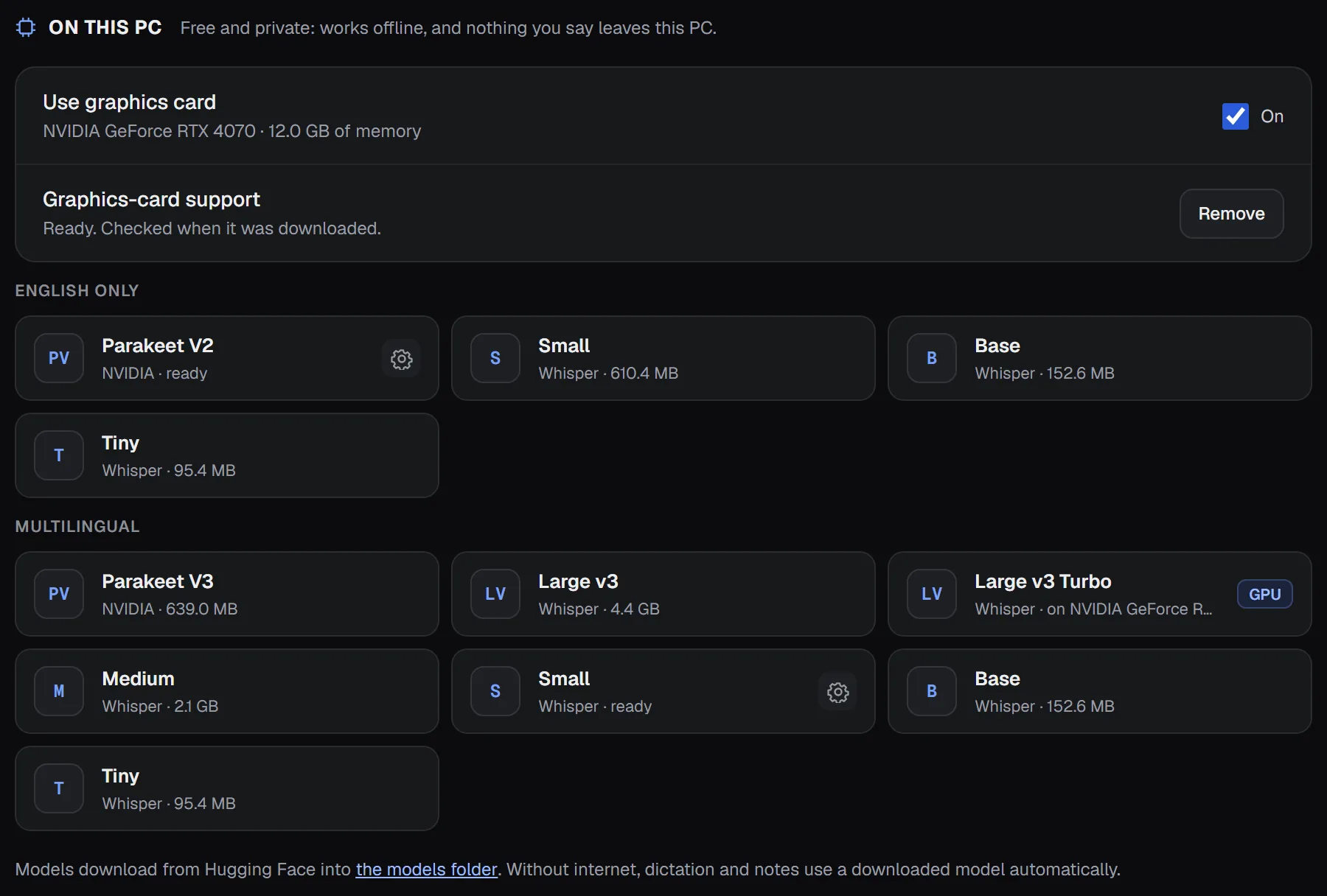Click the T badge on multilingual Tiny card
The width and height of the screenshot is (1327, 896).
pyautogui.click(x=59, y=788)
